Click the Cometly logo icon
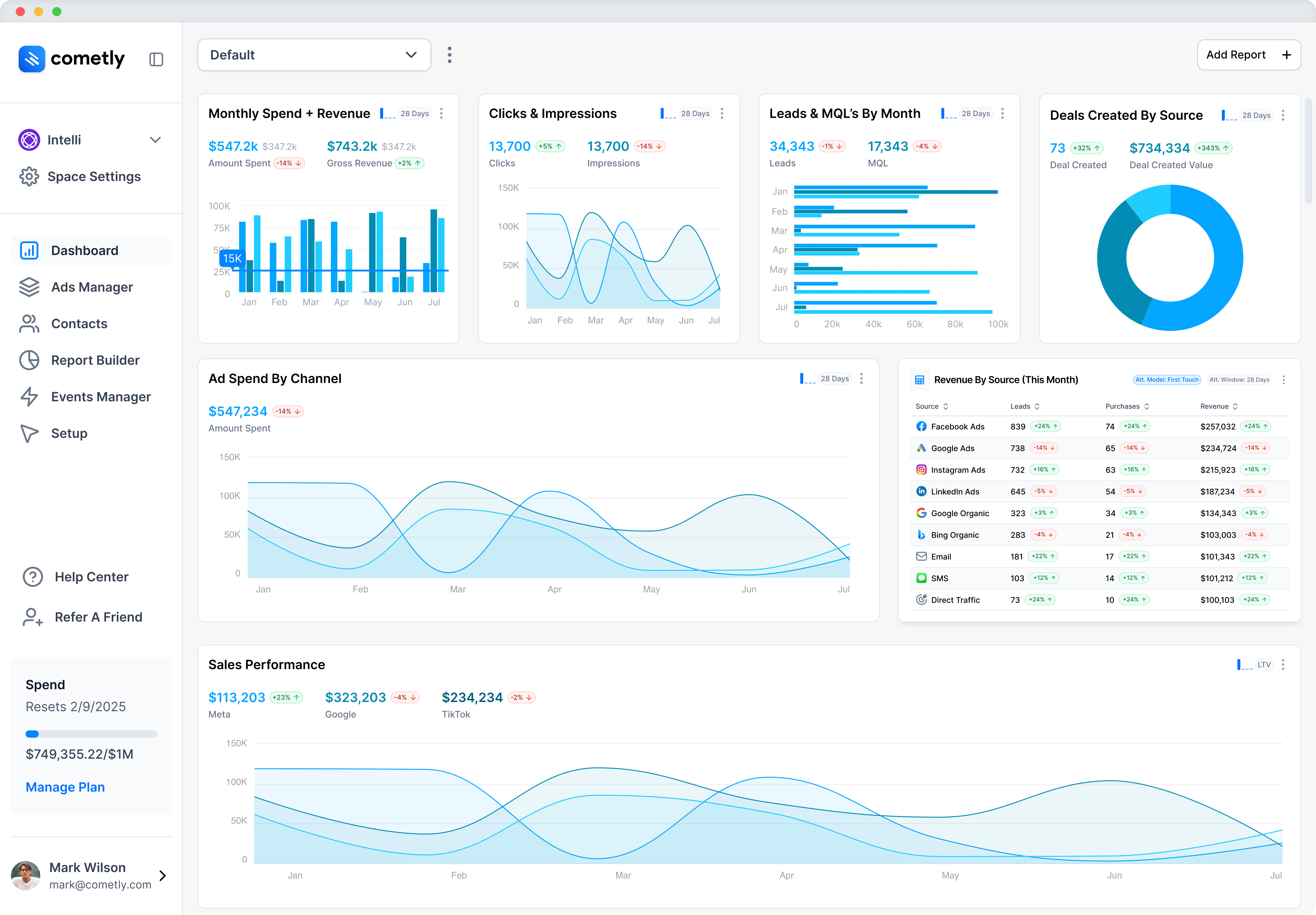This screenshot has width=1316, height=915. [x=31, y=59]
